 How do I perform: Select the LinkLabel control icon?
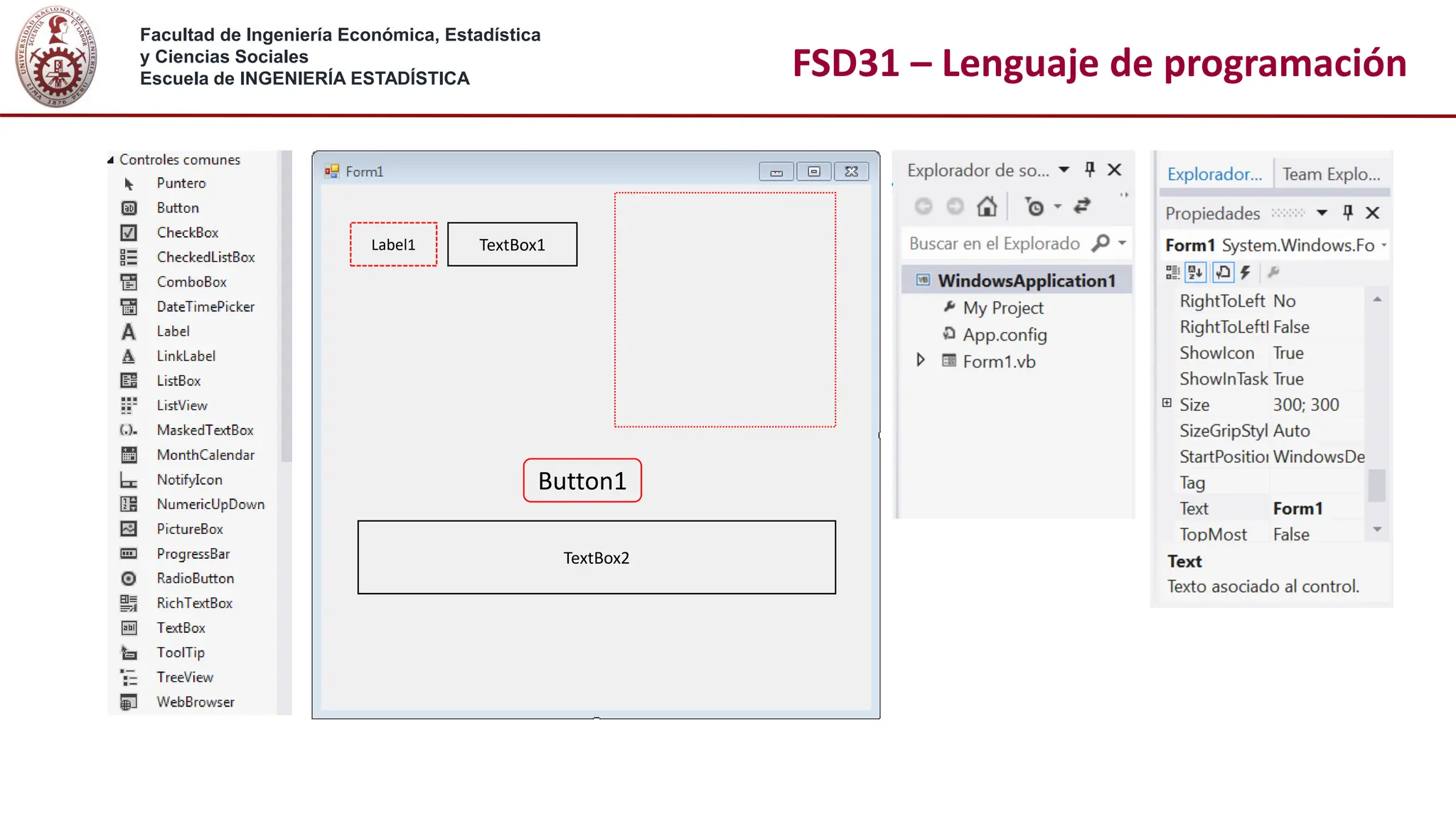pos(129,356)
